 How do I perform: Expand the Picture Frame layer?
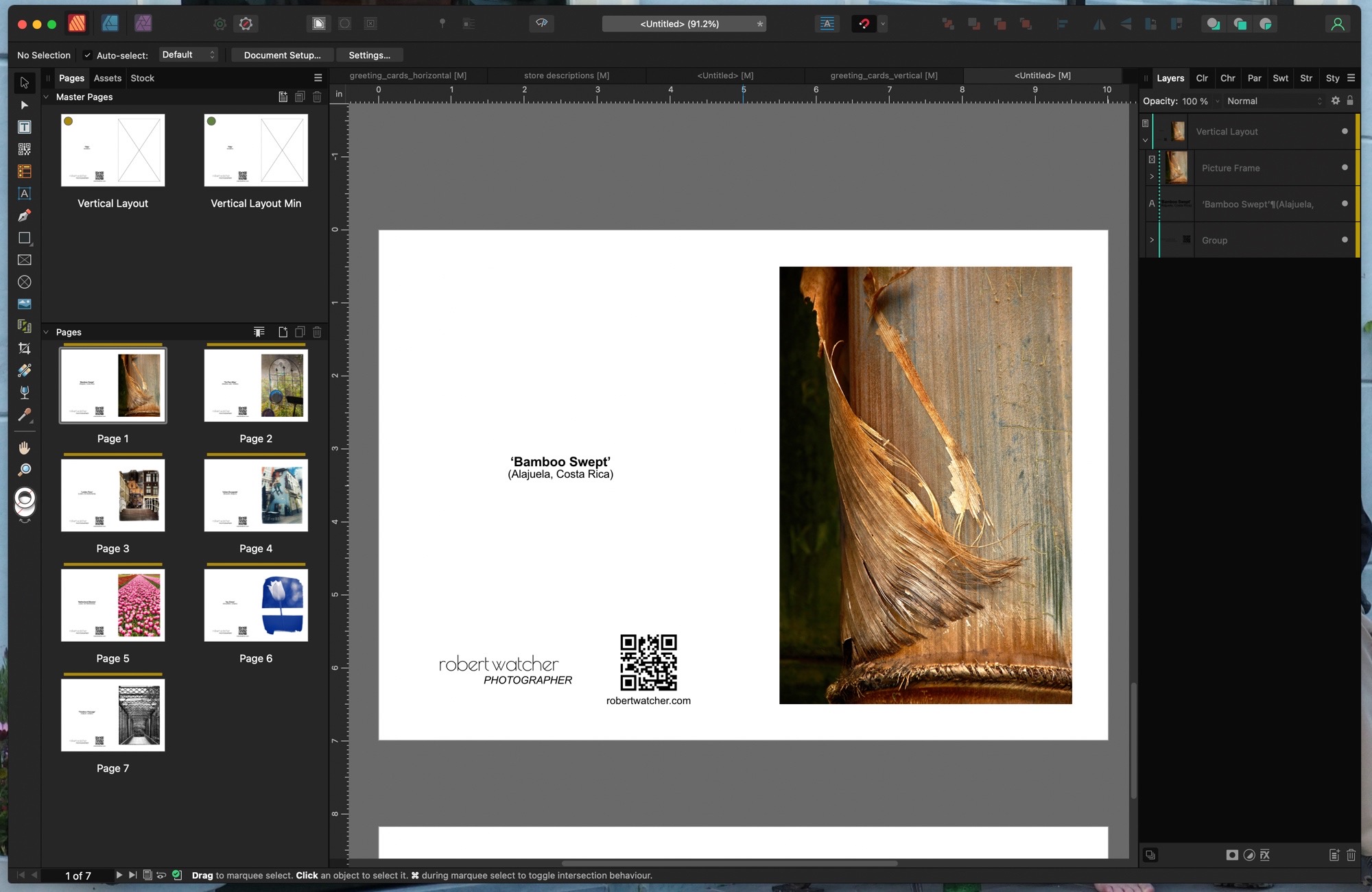pos(1152,177)
